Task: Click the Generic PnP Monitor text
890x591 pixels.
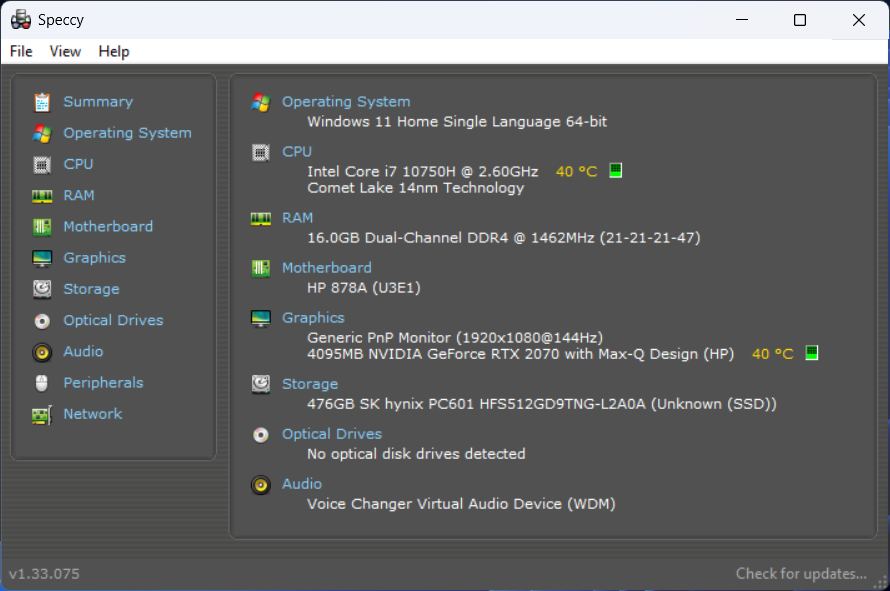Action: coord(455,337)
